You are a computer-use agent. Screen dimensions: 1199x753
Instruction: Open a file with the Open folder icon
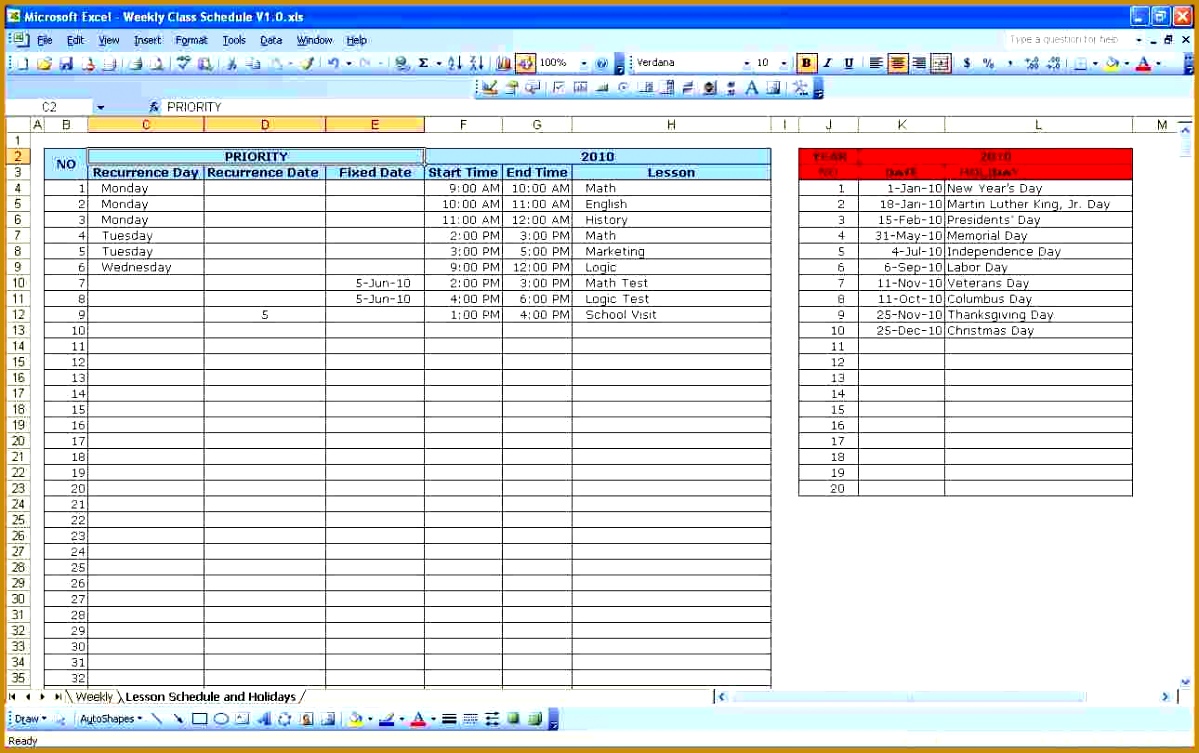(x=44, y=63)
